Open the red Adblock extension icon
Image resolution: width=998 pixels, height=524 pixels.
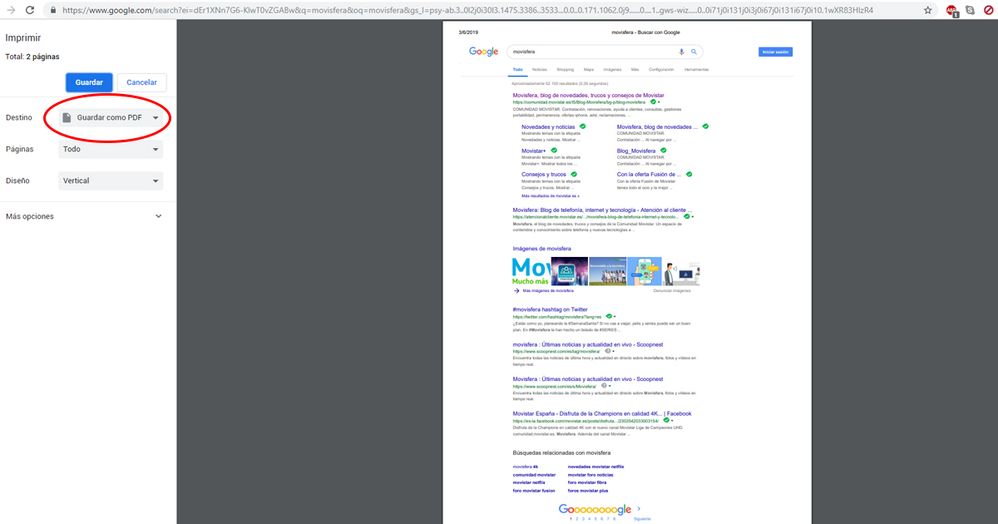pos(952,10)
